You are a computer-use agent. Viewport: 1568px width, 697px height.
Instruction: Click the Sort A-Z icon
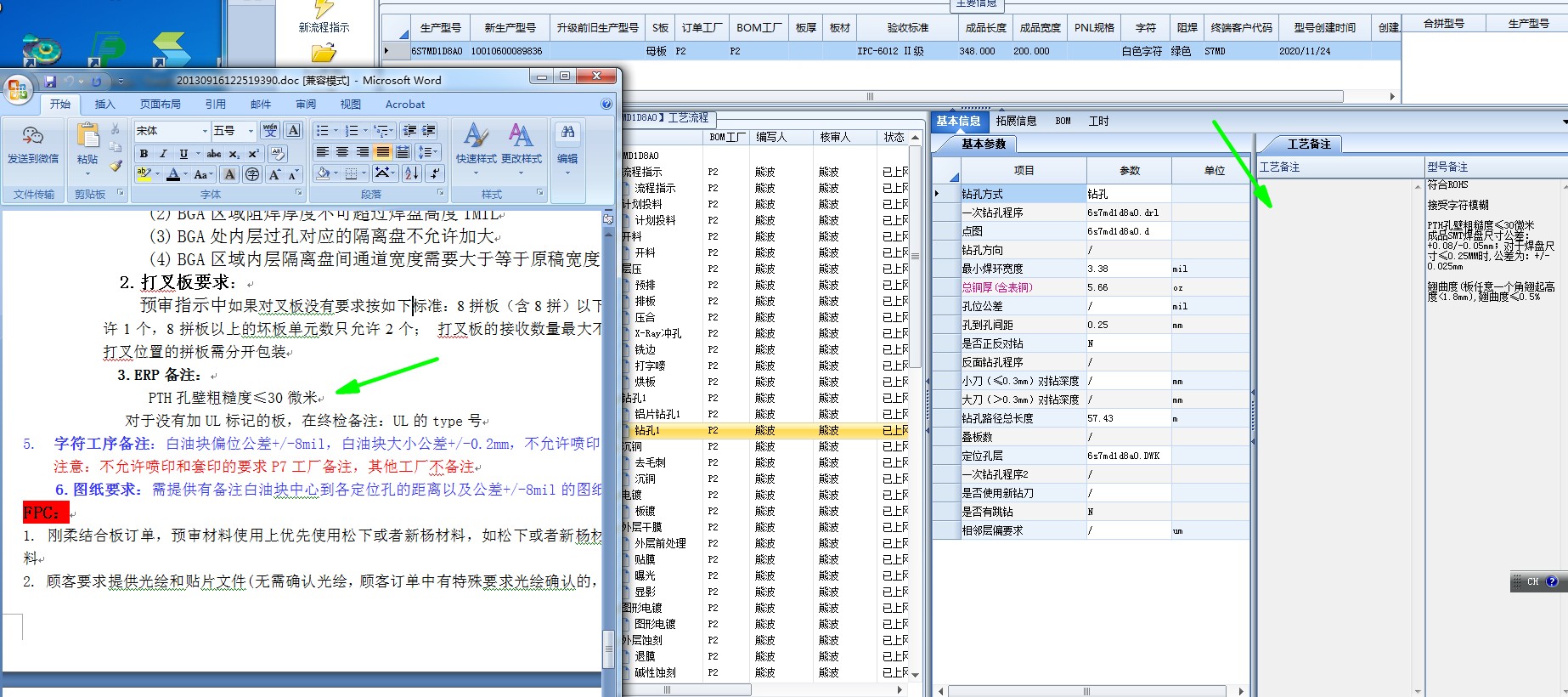[412, 173]
